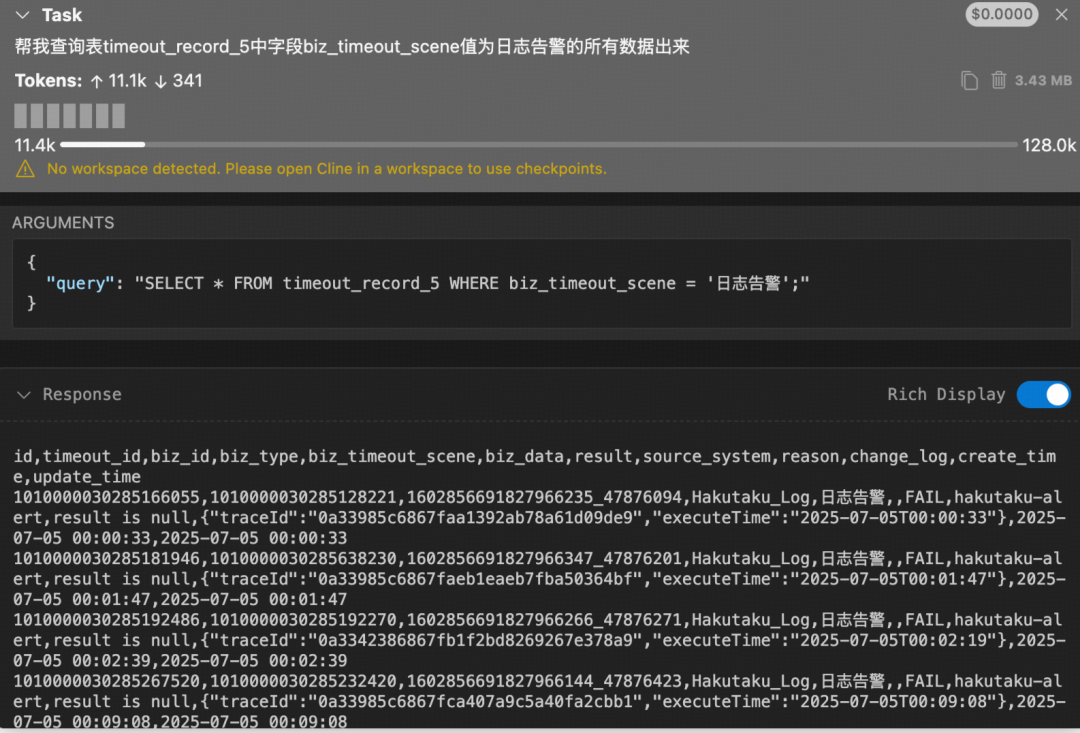1080x733 pixels.
Task: Click the 11.4k context used value
Action: [34, 145]
